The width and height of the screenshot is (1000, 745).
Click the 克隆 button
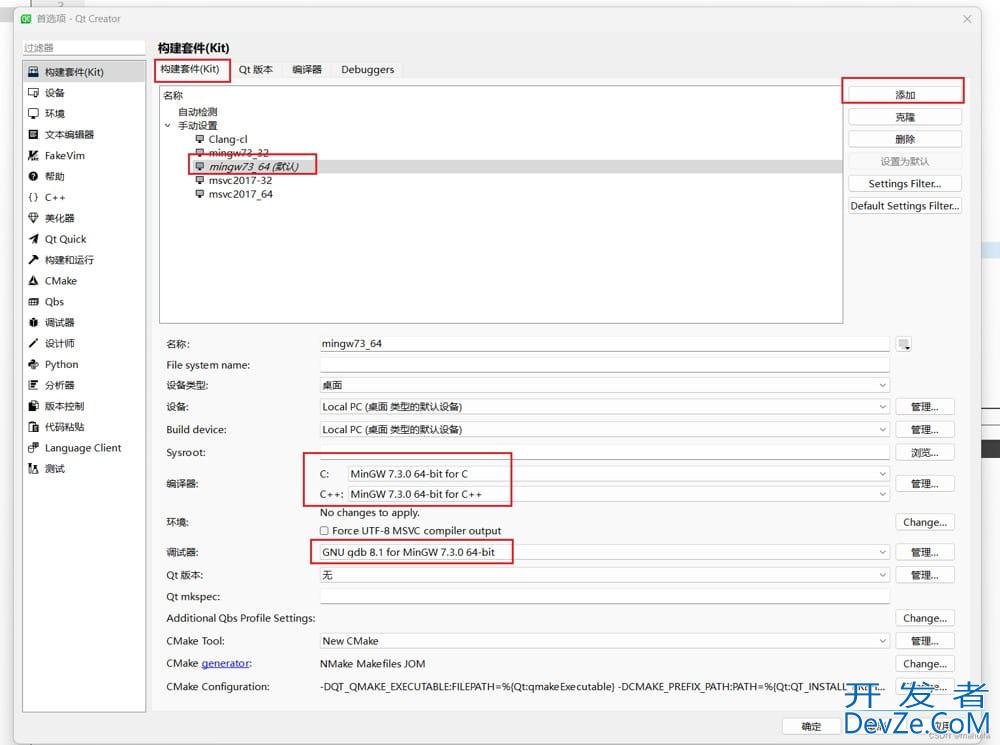[905, 117]
